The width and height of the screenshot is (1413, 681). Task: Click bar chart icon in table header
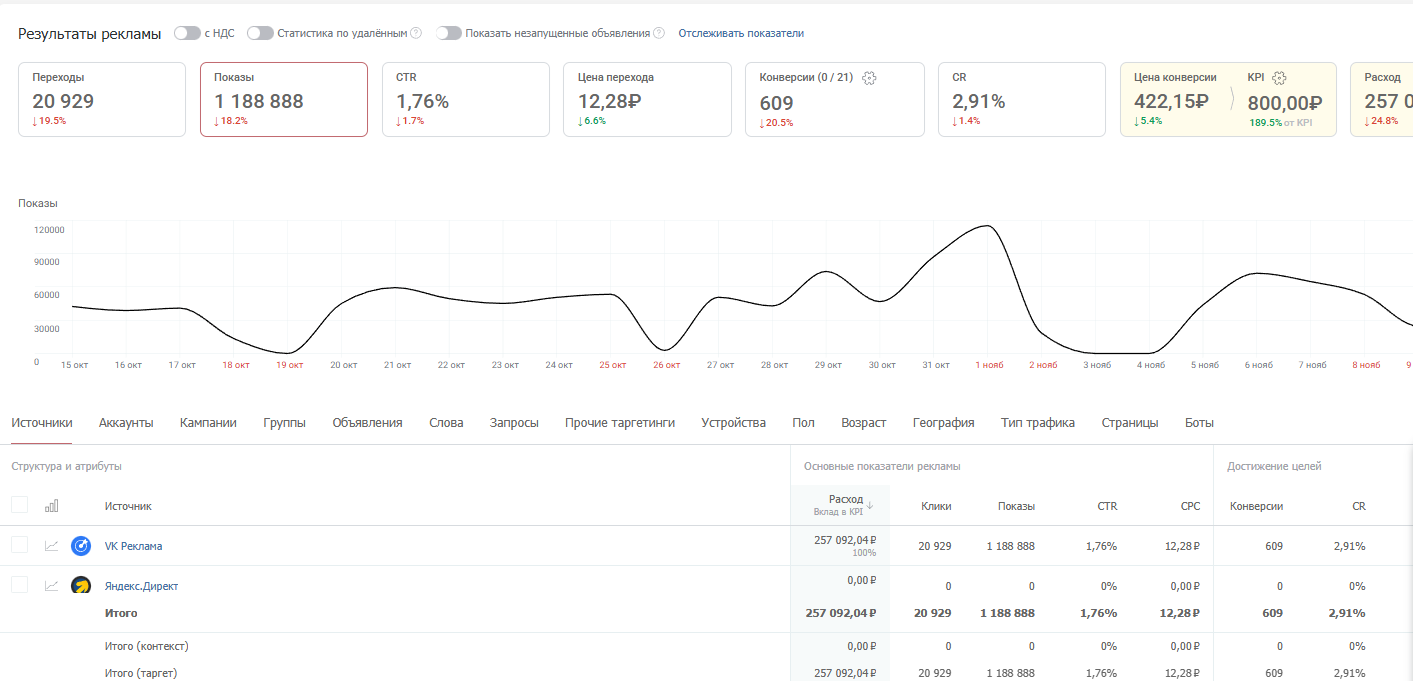point(51,506)
